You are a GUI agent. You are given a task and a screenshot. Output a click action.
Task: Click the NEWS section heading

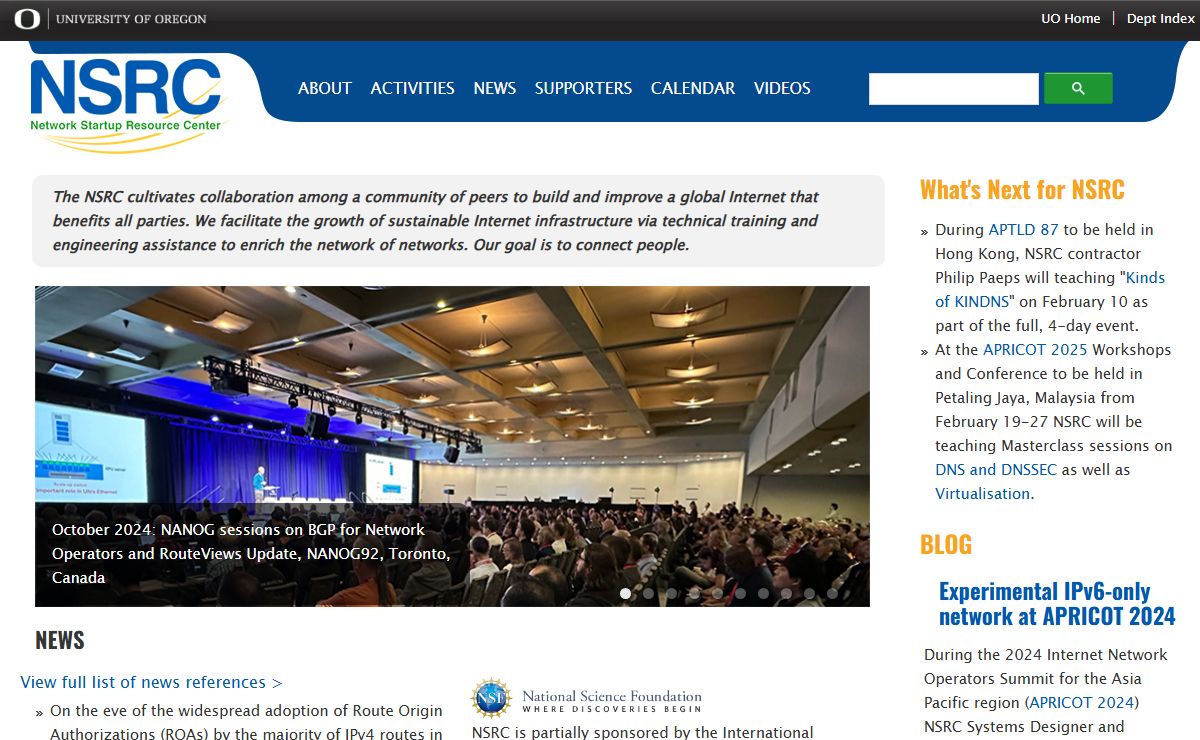click(60, 640)
